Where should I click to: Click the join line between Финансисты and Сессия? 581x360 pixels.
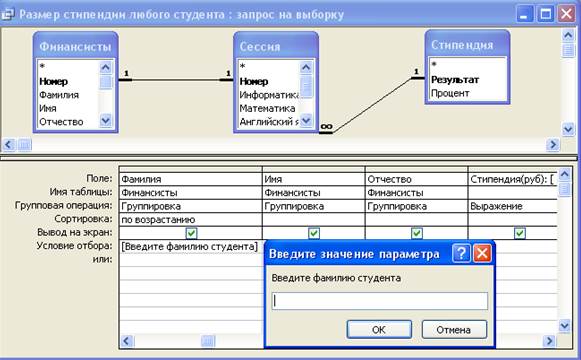tap(176, 79)
